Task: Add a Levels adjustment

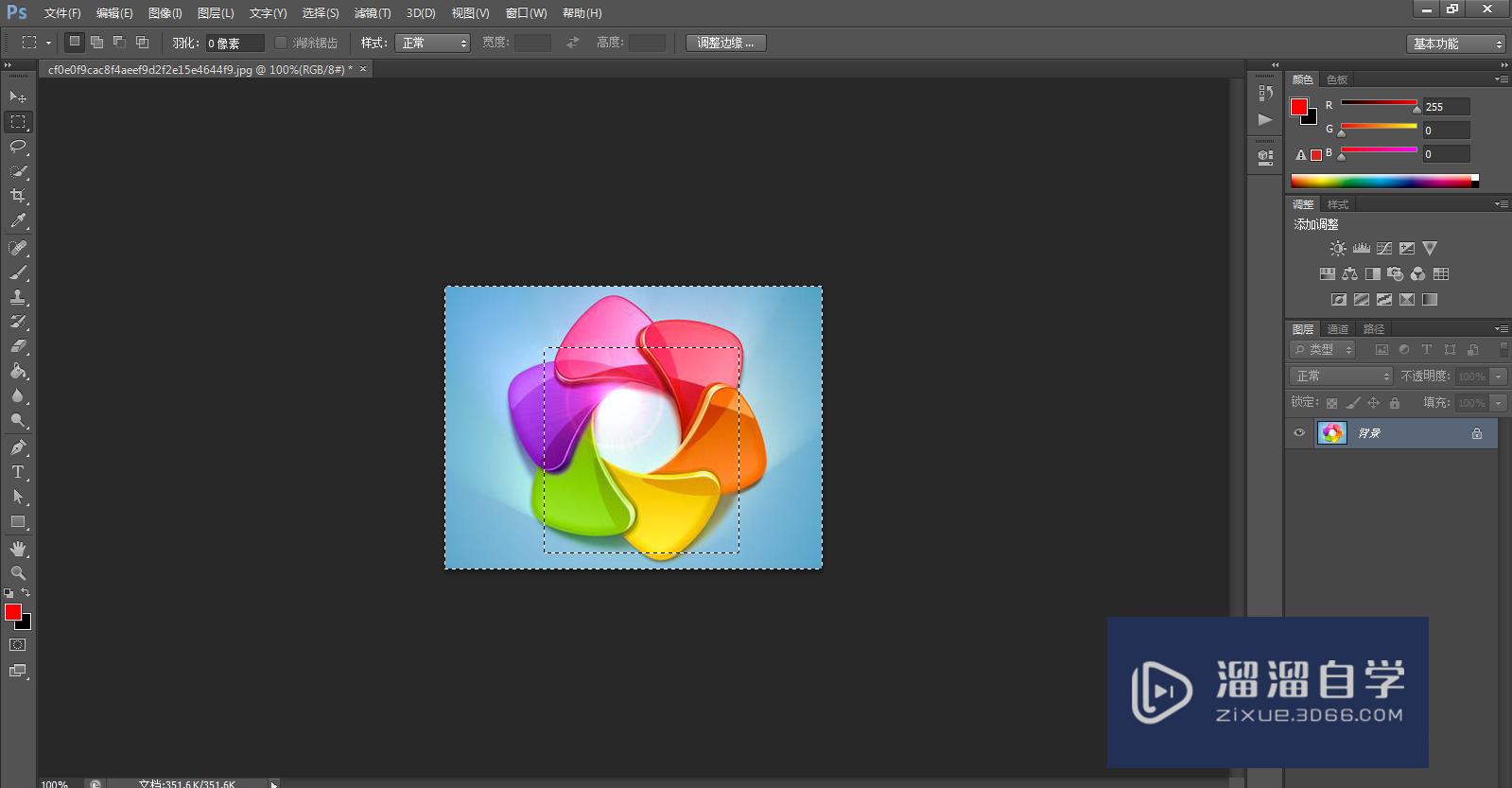Action: [1362, 249]
